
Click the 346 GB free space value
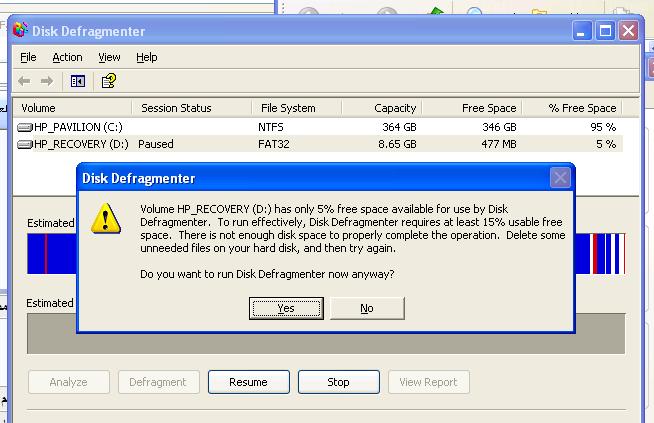(x=499, y=127)
